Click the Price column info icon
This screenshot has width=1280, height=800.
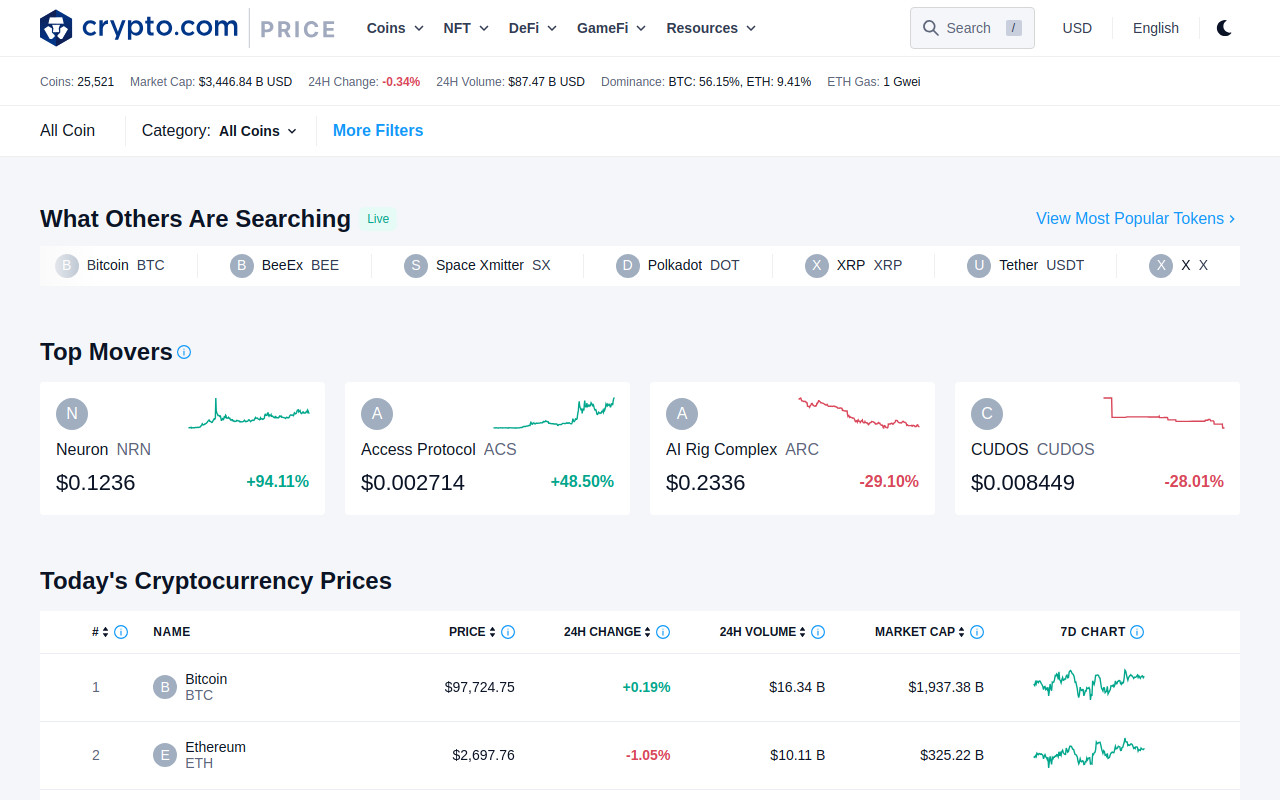pos(508,632)
